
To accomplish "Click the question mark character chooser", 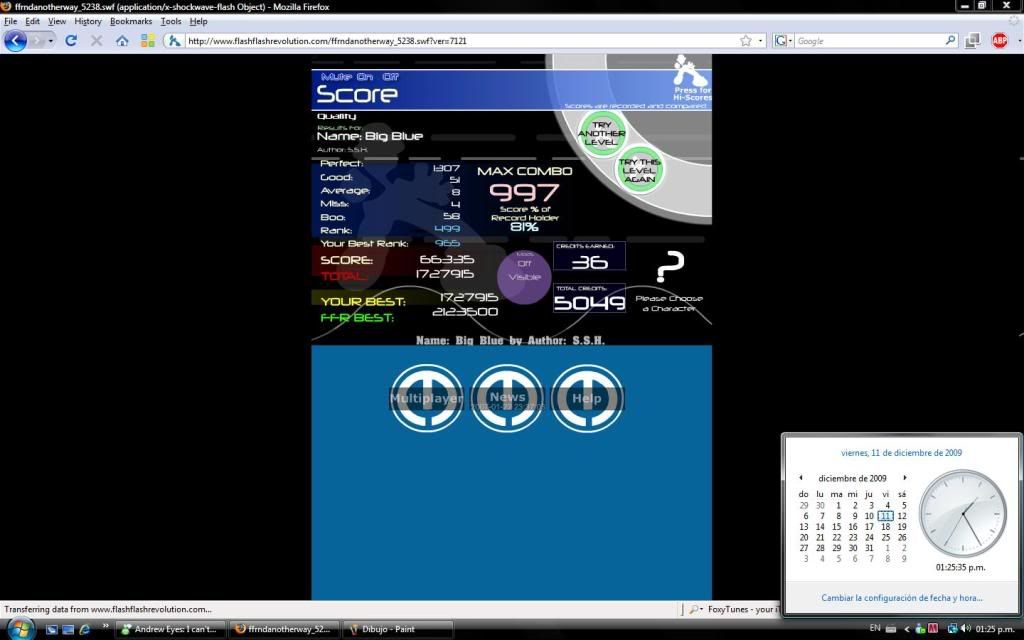I will pyautogui.click(x=669, y=268).
